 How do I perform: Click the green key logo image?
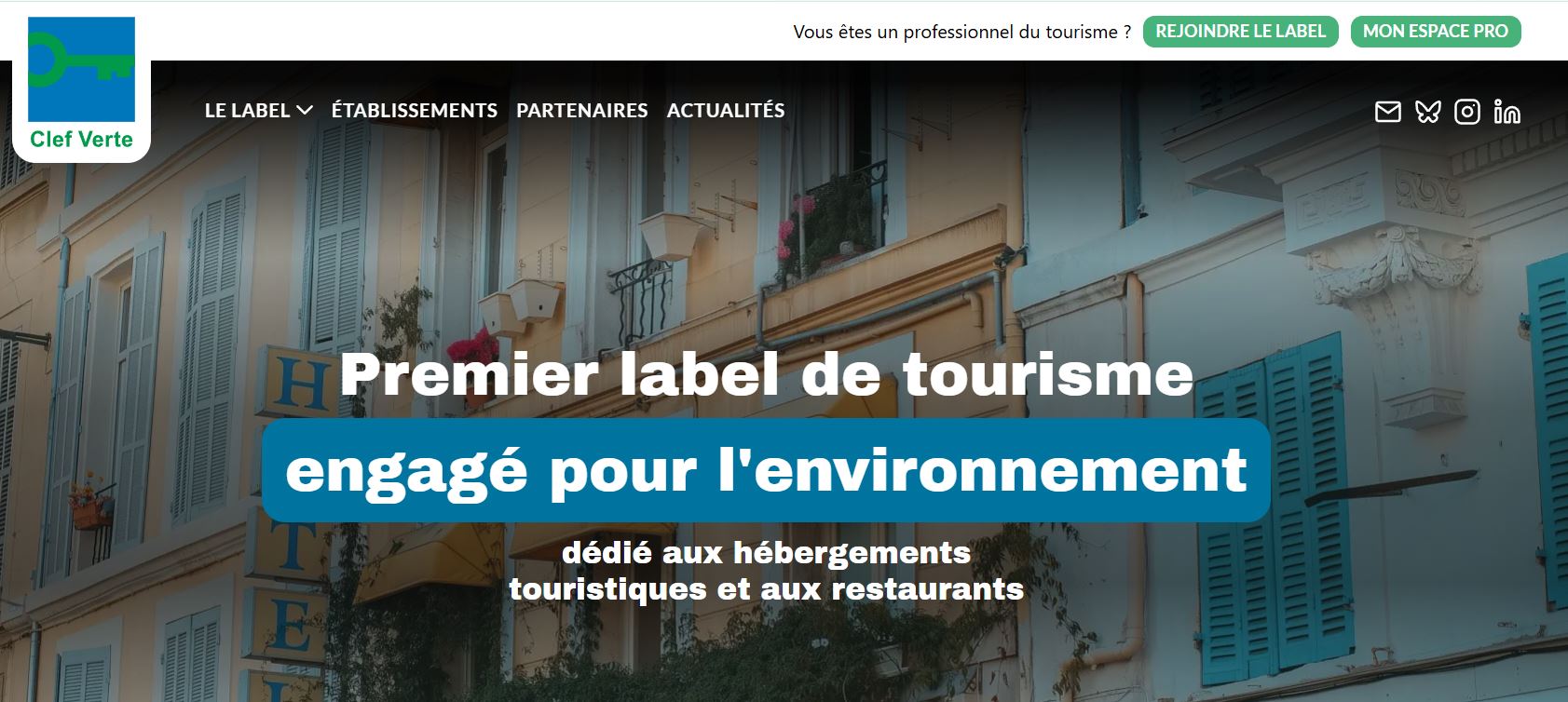click(81, 69)
